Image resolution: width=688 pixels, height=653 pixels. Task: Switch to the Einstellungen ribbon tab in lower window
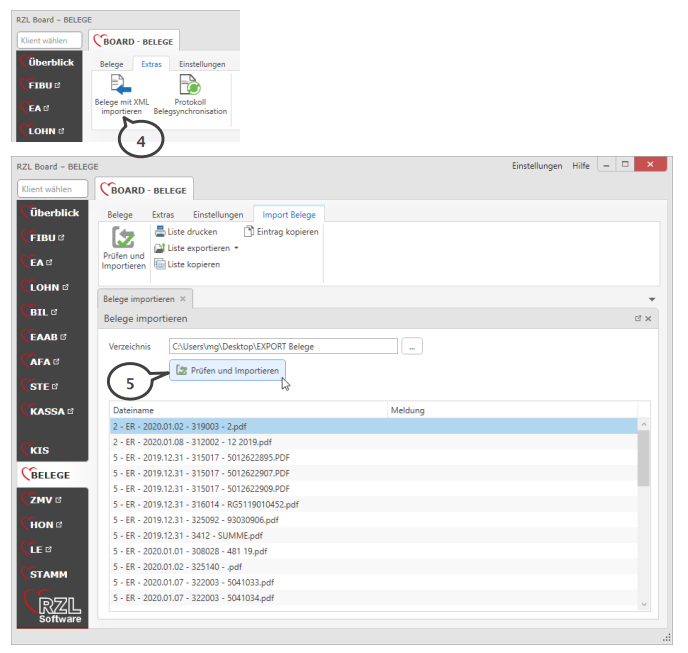point(218,214)
